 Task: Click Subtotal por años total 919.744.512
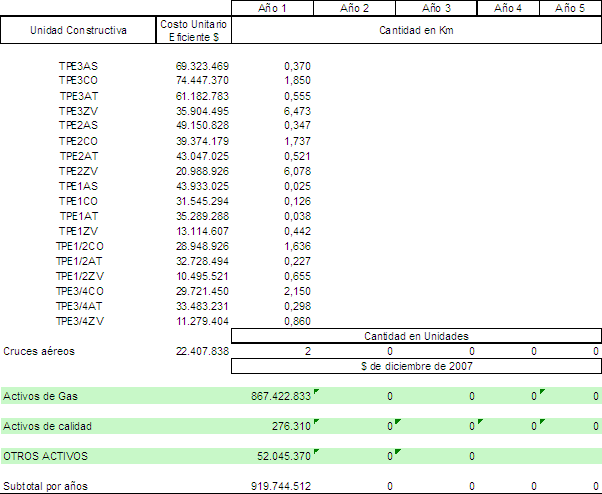[x=281, y=486]
